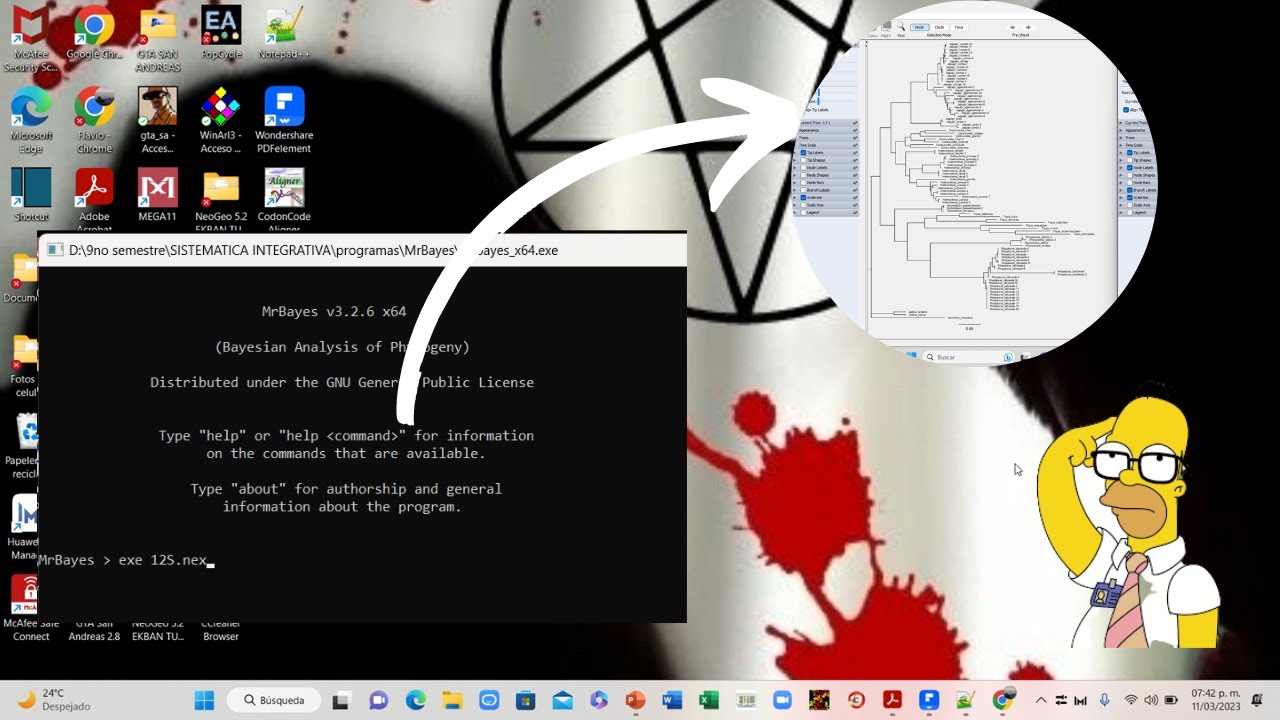Open the Mail app on the taskbar
Viewport: 1280px width, 720px height.
tap(562, 700)
